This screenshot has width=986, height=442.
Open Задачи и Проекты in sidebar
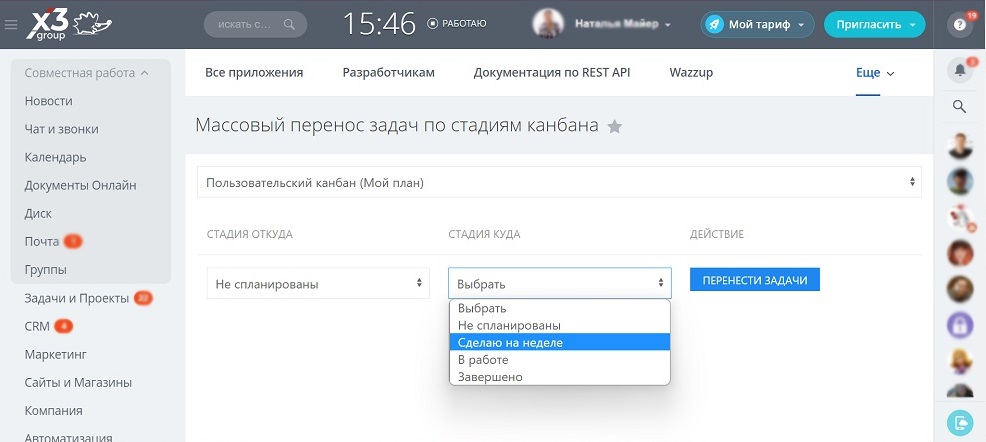(x=77, y=298)
